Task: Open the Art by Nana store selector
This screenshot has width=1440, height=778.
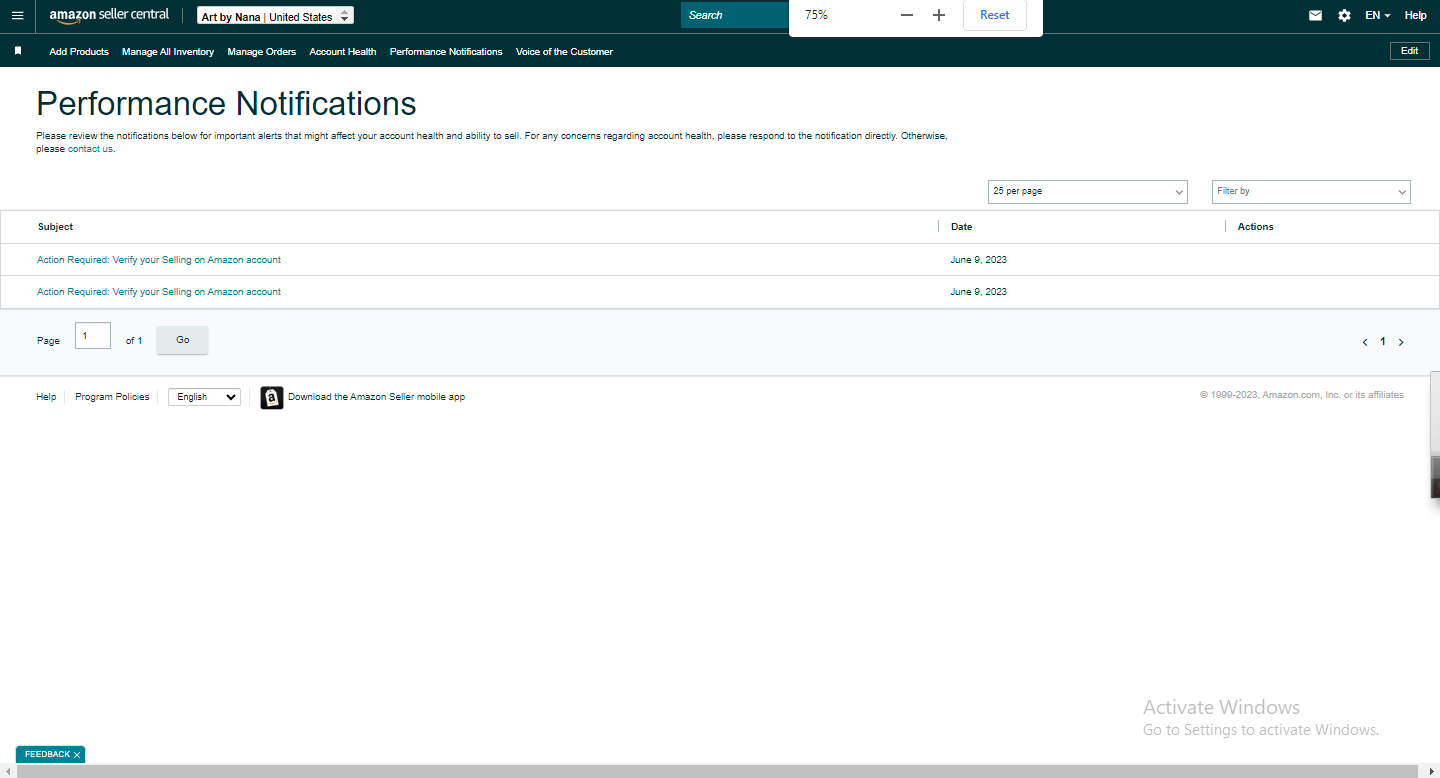Action: click(x=275, y=16)
